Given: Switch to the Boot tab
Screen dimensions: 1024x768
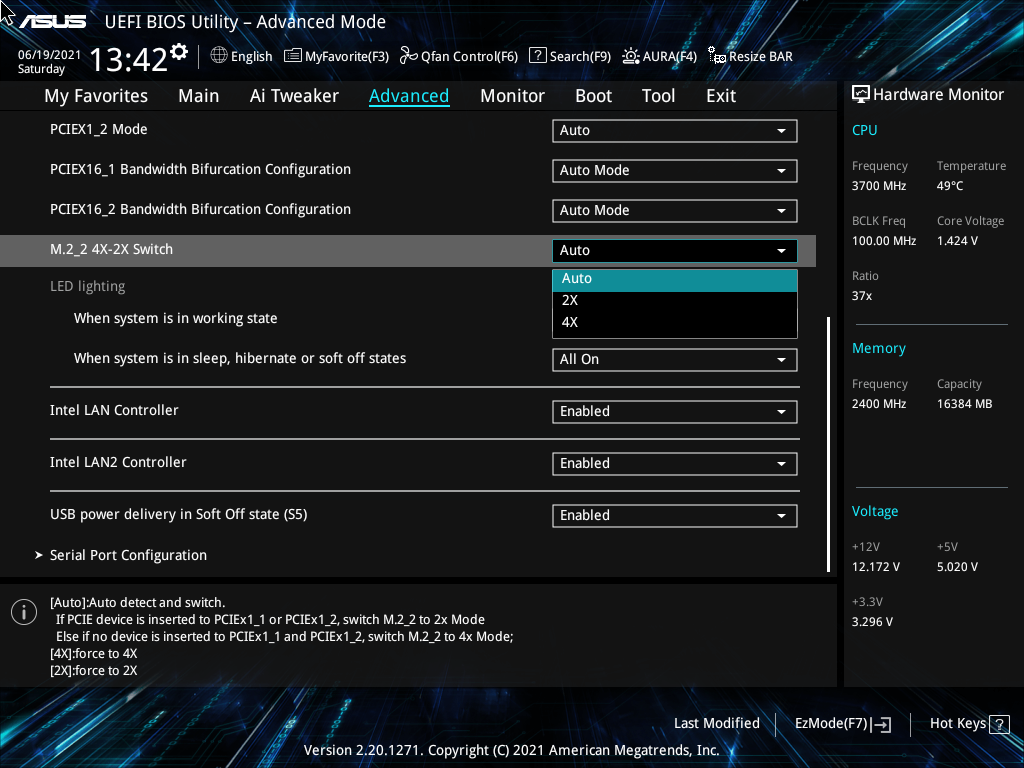Looking at the screenshot, I should pyautogui.click(x=593, y=95).
